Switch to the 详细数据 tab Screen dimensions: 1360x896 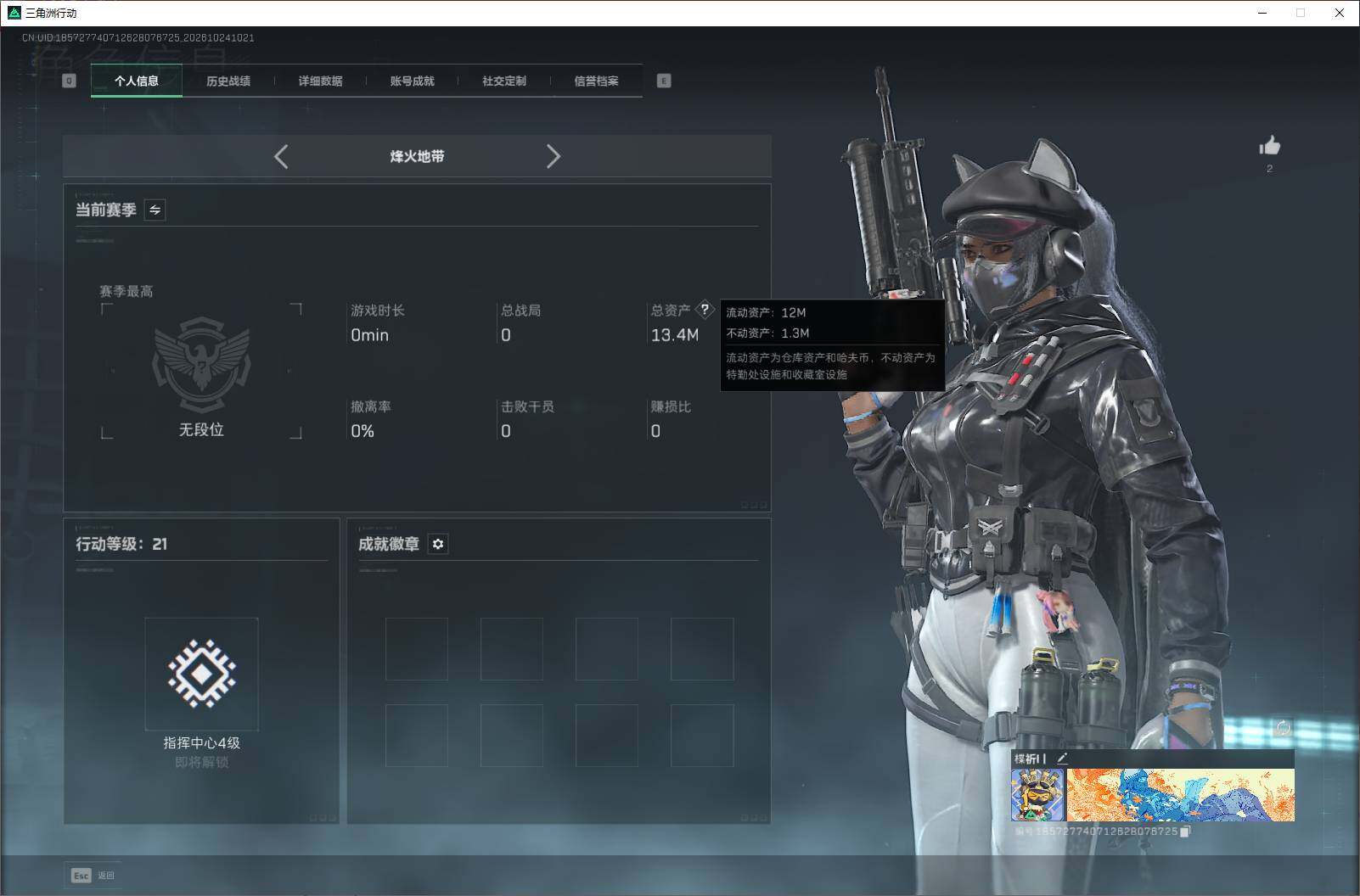pos(320,81)
